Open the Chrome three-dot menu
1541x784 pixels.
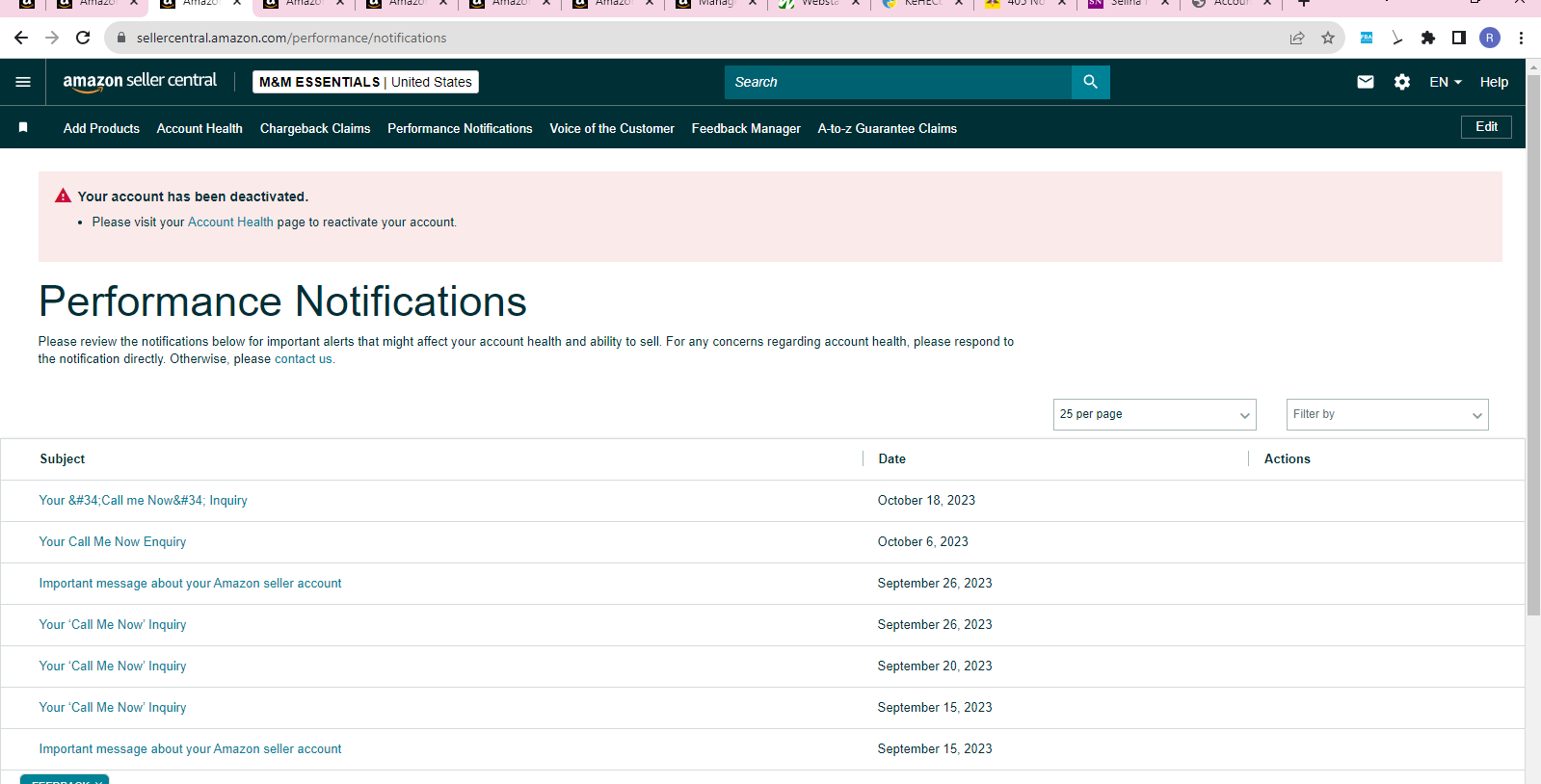(x=1521, y=38)
